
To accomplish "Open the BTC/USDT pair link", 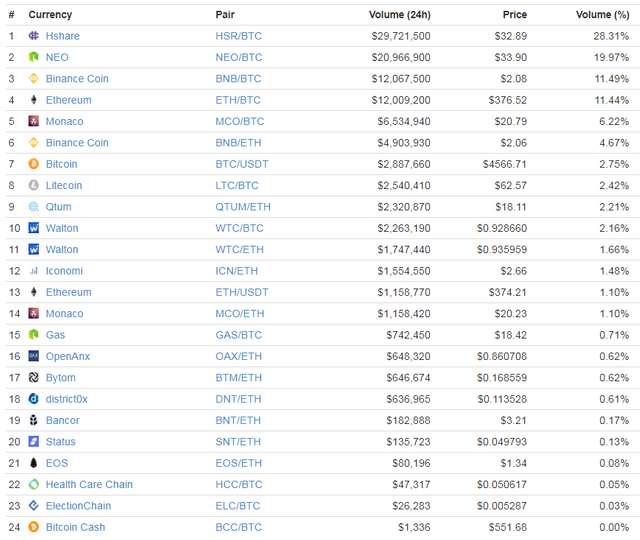I will (x=242, y=164).
